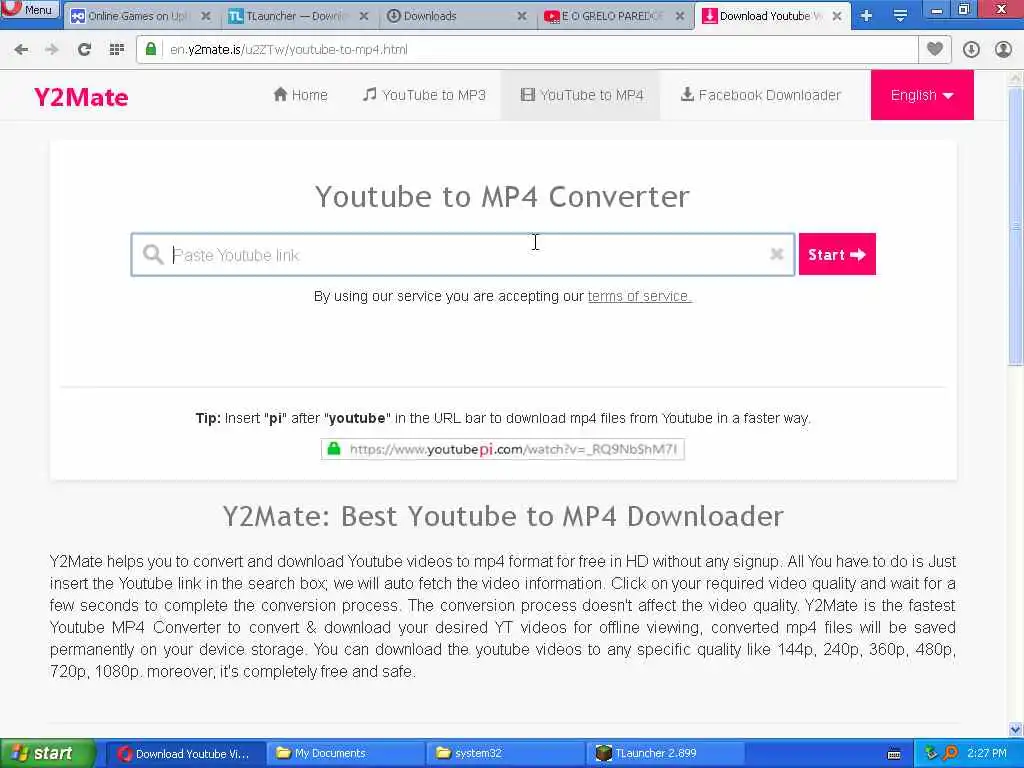The image size is (1024, 768).
Task: Open the tab menu icon
Action: coord(900,16)
